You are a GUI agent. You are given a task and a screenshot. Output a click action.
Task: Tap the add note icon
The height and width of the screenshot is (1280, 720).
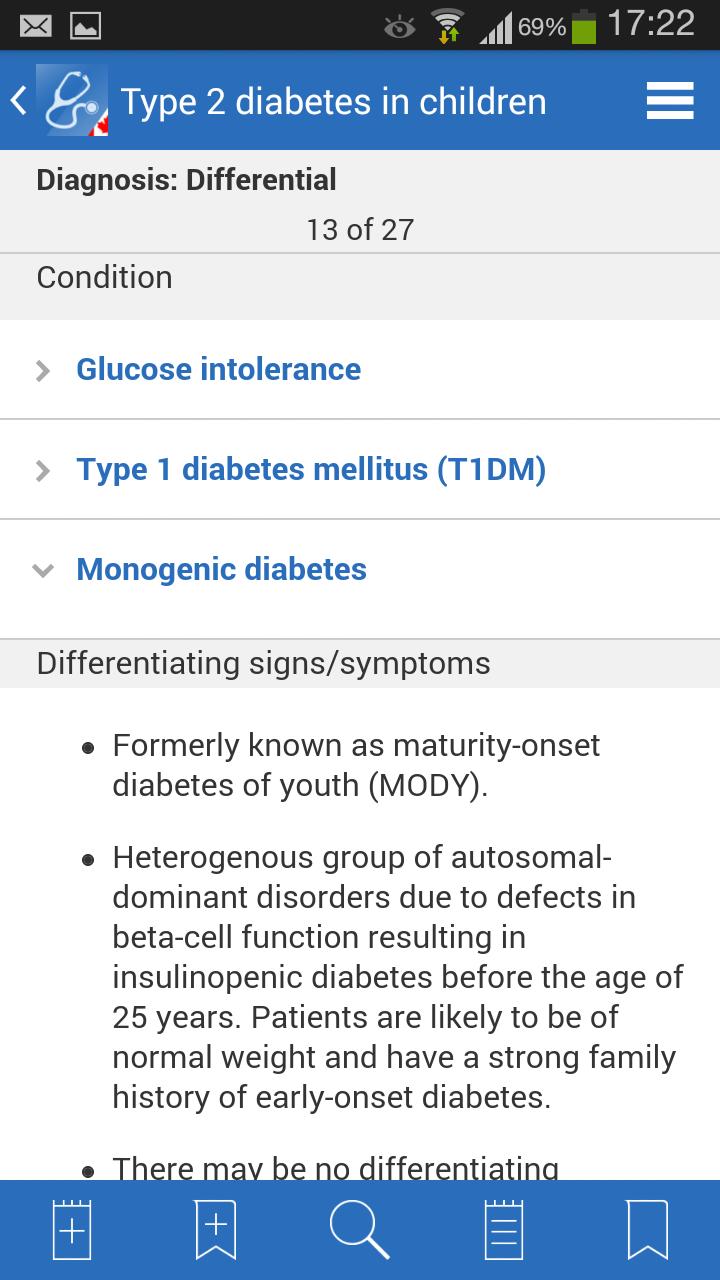72,1229
